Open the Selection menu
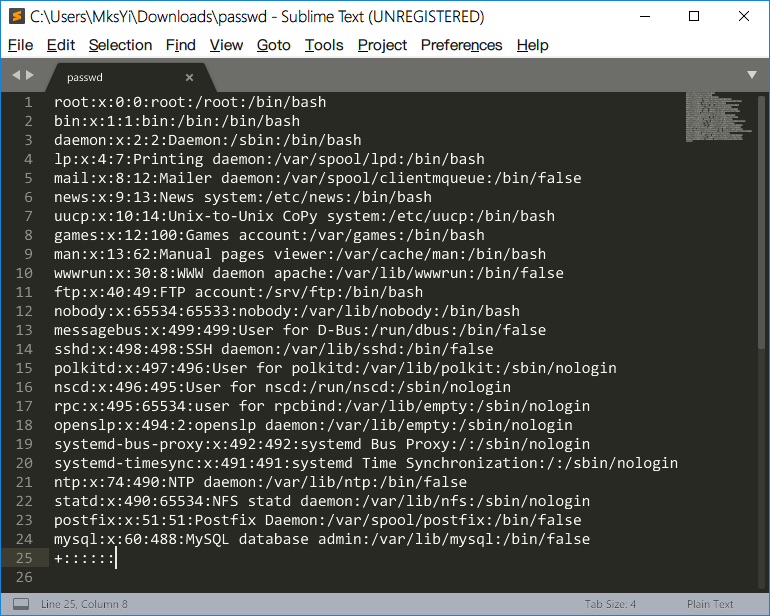Image resolution: width=770 pixels, height=616 pixels. pos(120,45)
